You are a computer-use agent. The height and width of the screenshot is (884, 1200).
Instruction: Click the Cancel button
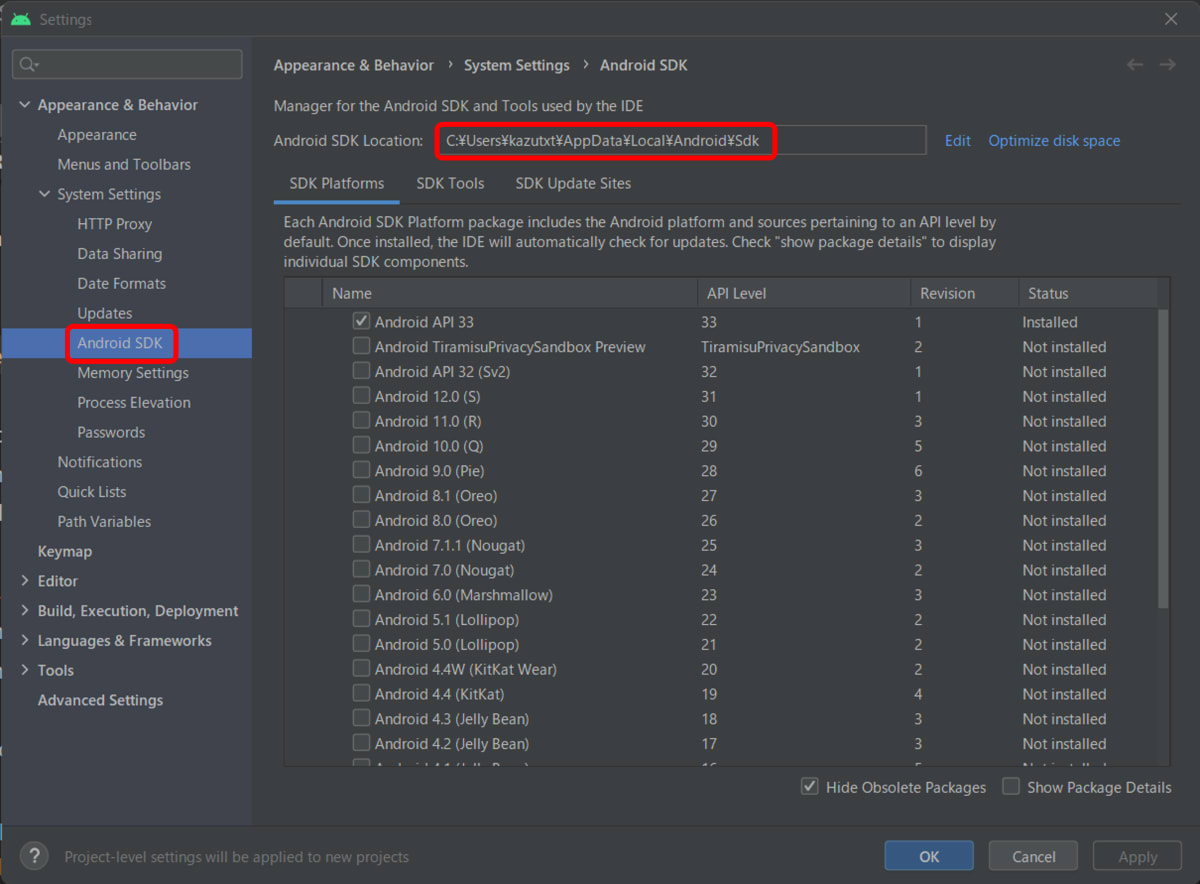coord(1033,856)
